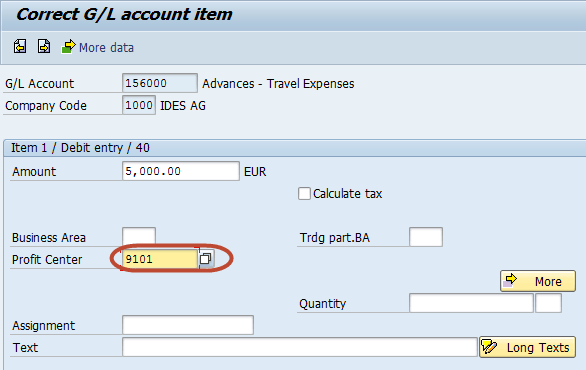Viewport: 586px width, 370px height.
Task: Select the Amount field showing 5,000.00
Action: click(x=181, y=171)
